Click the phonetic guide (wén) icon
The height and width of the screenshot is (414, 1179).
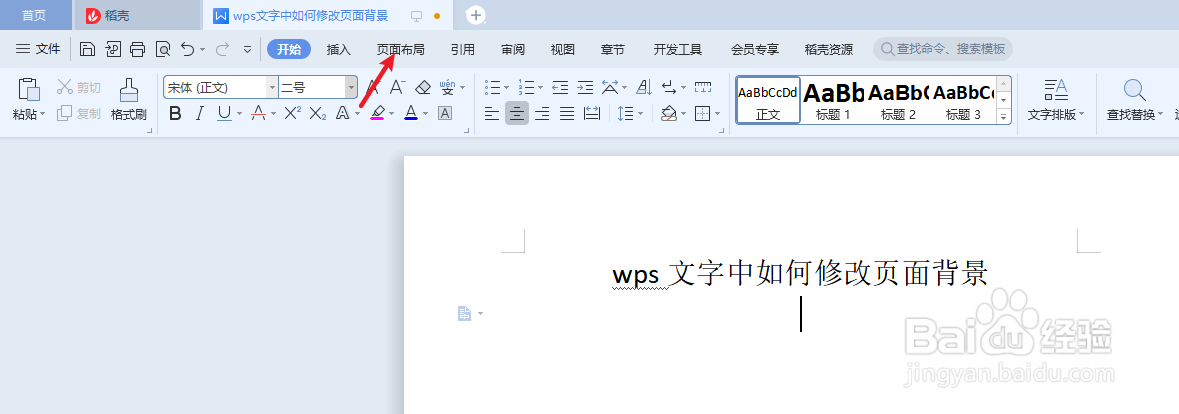(x=447, y=87)
